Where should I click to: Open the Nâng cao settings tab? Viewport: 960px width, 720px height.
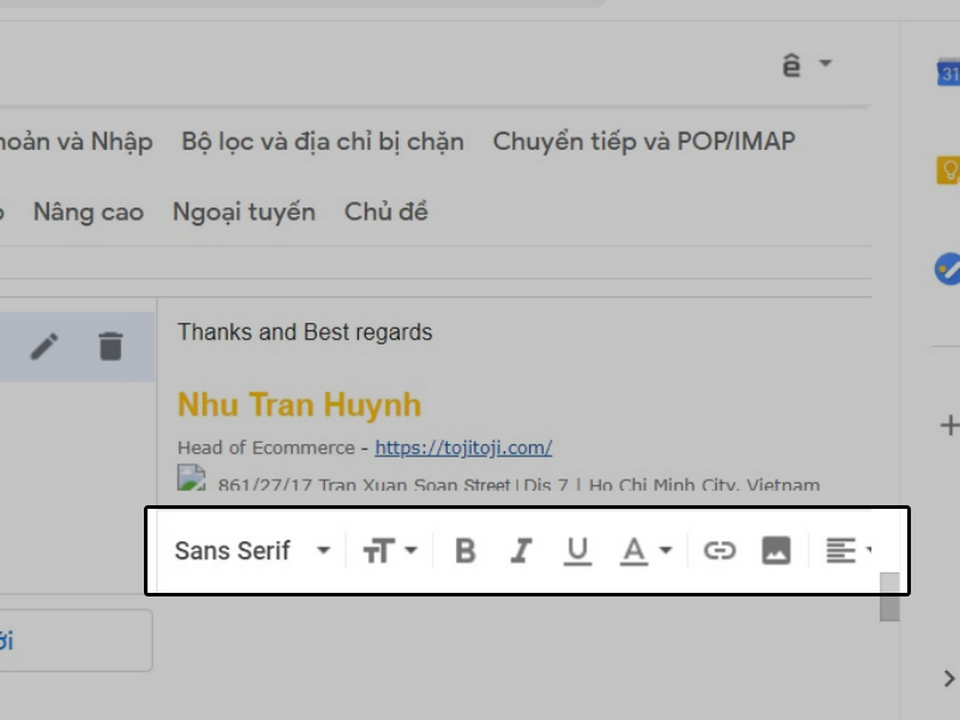point(88,212)
